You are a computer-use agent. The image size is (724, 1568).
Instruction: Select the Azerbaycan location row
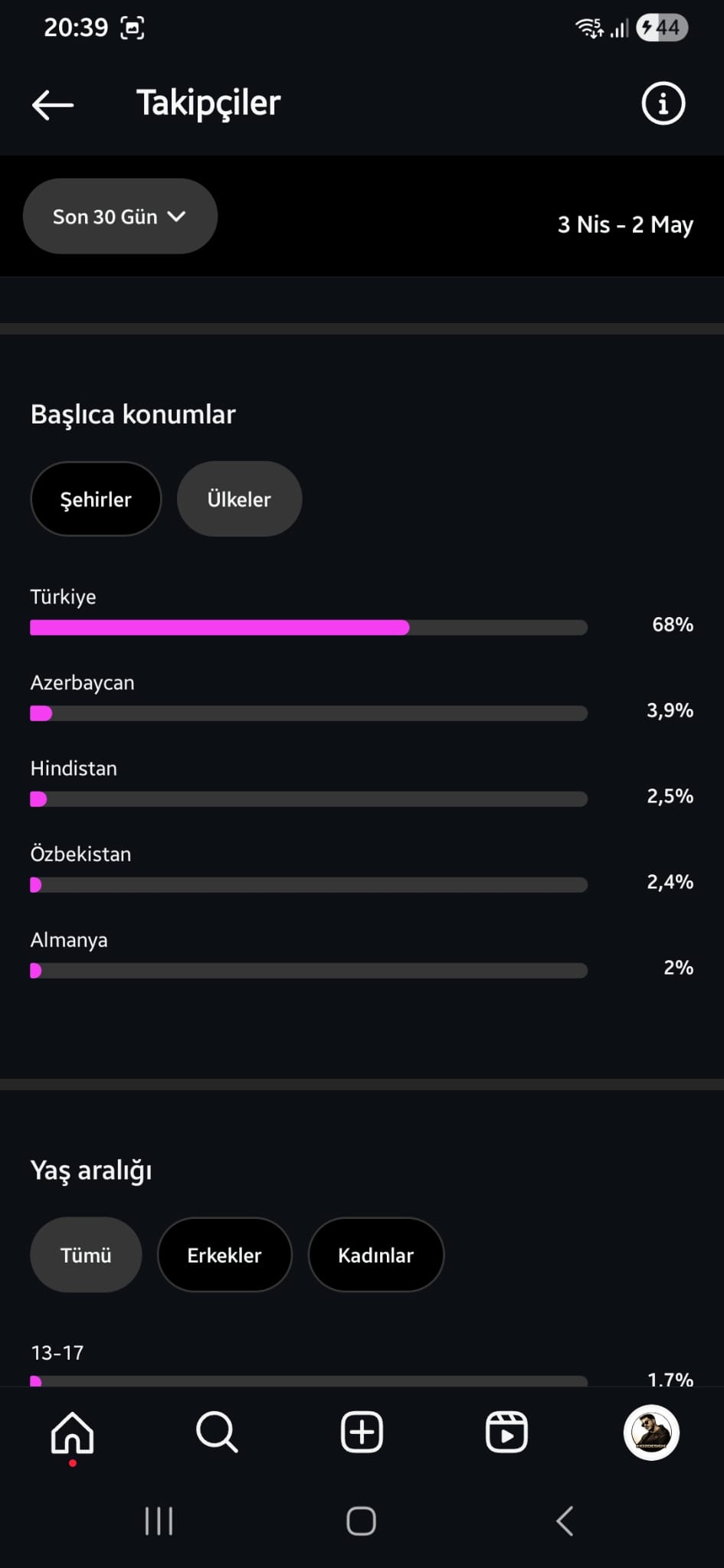point(362,698)
